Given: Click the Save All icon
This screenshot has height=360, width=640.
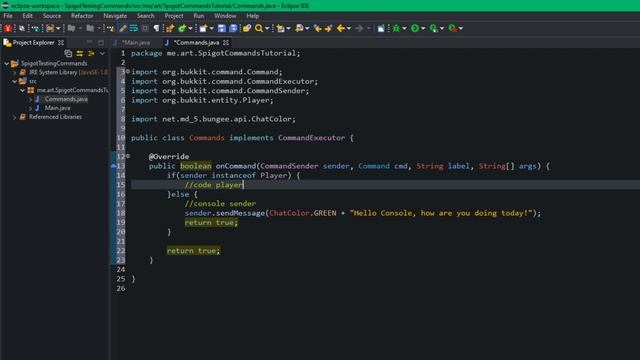Looking at the screenshot, I should (x=233, y=28).
